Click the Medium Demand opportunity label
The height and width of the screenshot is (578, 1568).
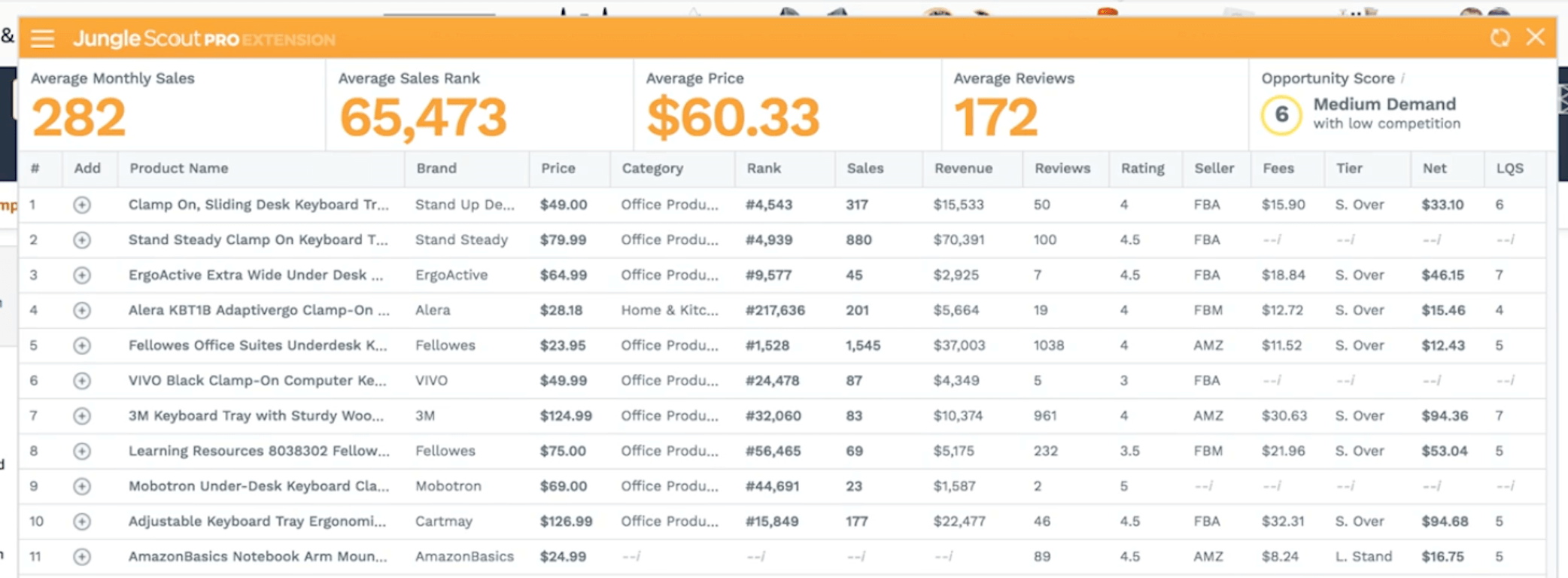[1384, 105]
